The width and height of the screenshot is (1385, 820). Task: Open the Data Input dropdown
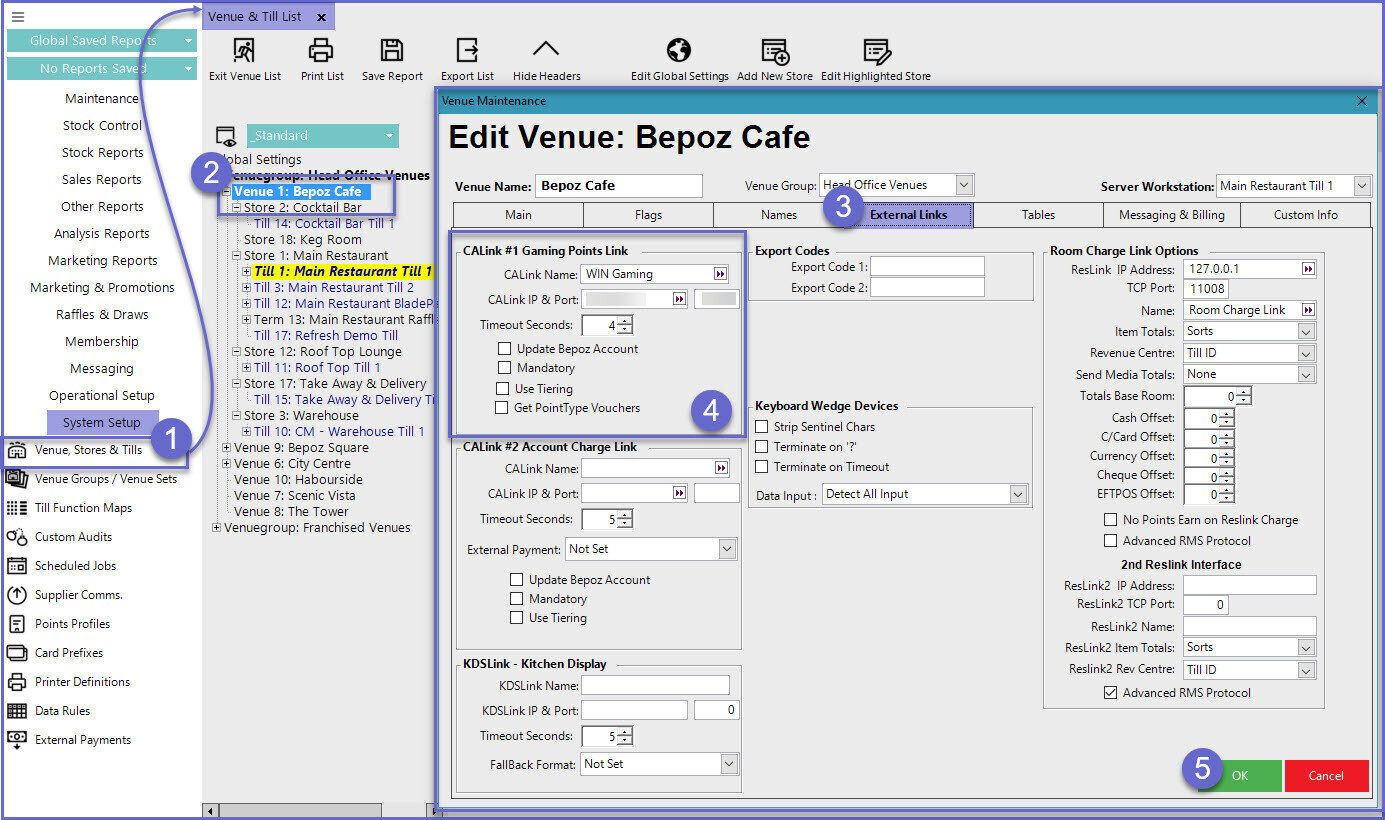point(1018,494)
